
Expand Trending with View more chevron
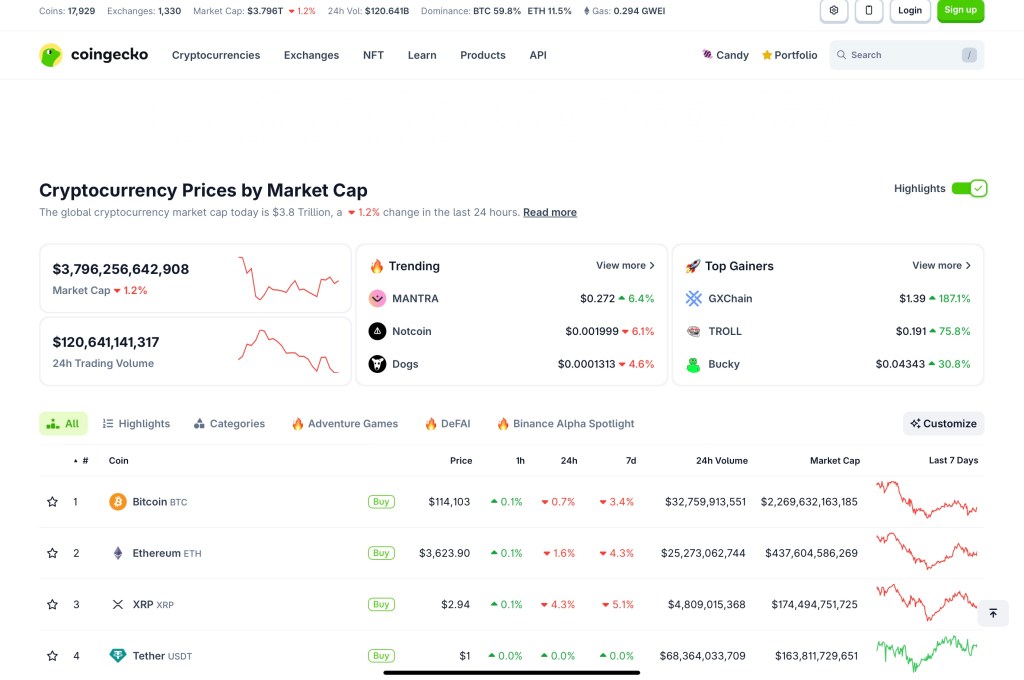(x=625, y=266)
